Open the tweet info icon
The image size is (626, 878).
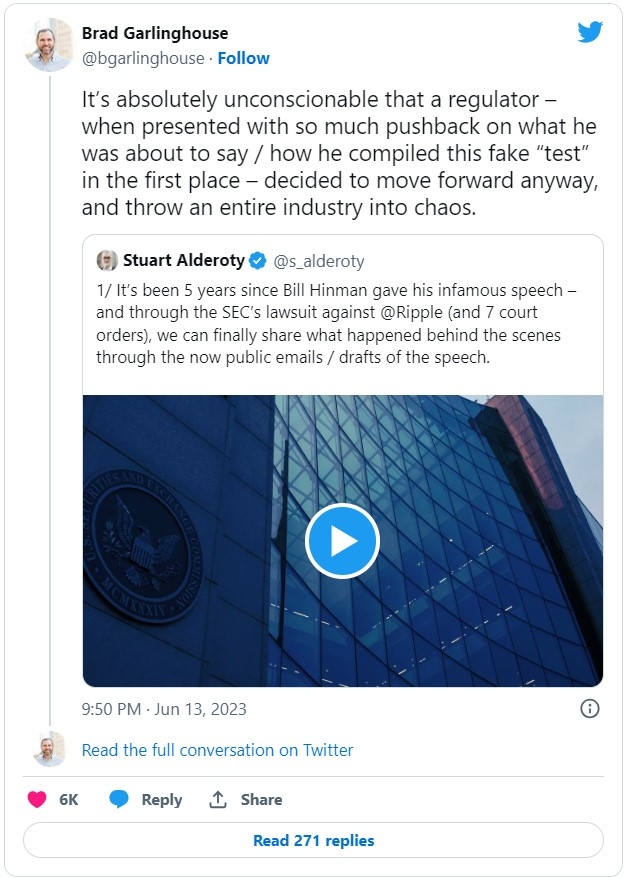tap(590, 708)
